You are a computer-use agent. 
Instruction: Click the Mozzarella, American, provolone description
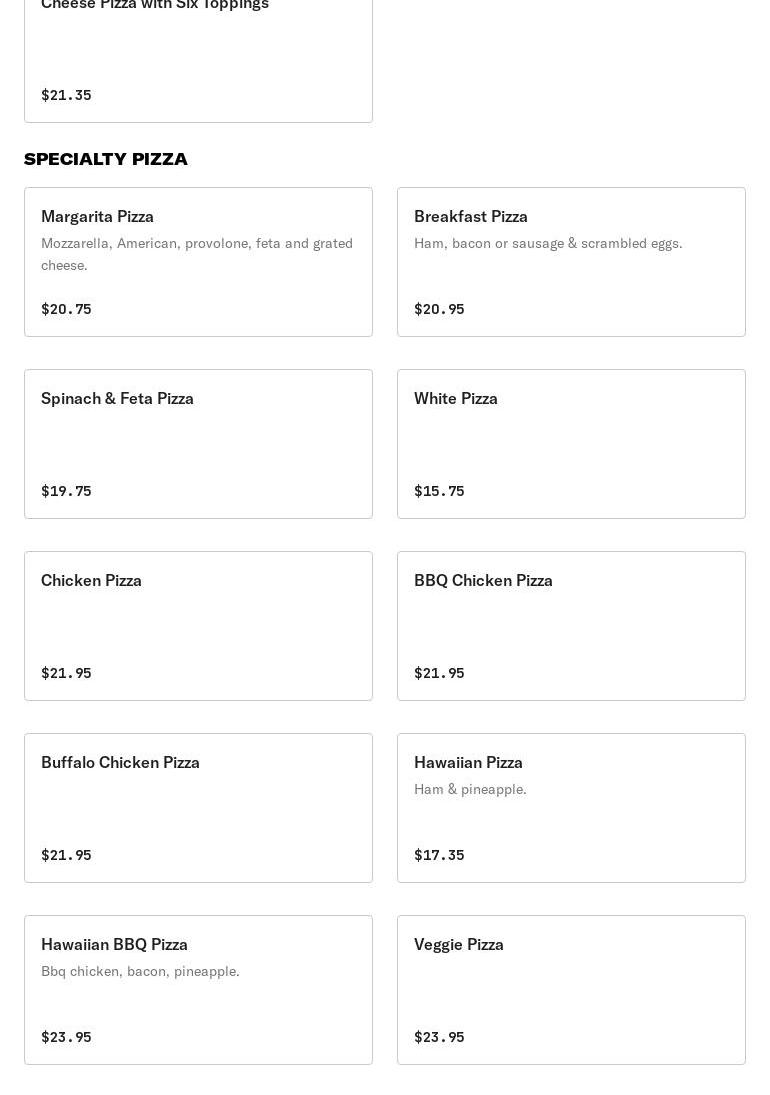coord(197,254)
